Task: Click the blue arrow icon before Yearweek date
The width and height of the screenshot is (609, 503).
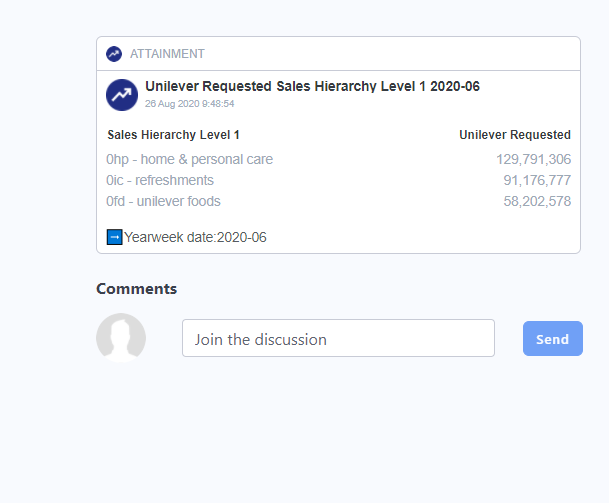Action: coord(115,237)
